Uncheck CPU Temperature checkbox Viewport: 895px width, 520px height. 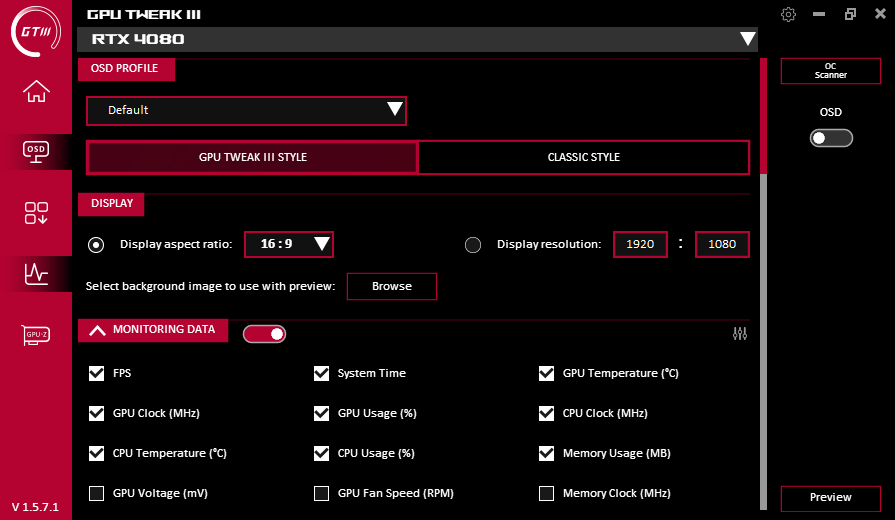tap(96, 453)
